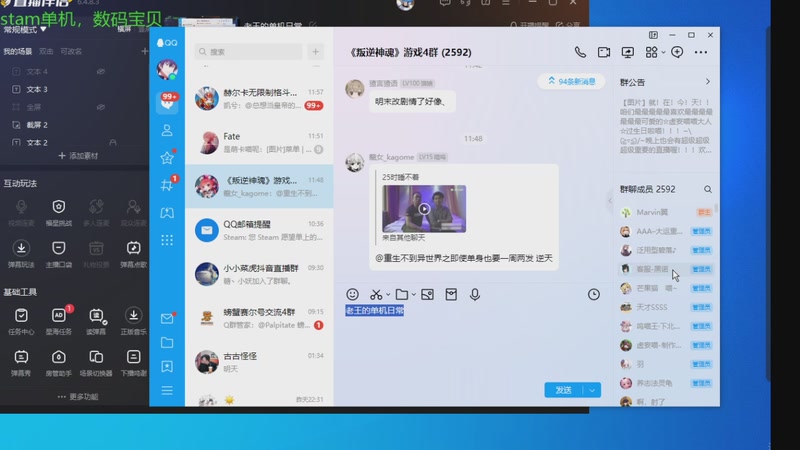Open the Fate conversation
Screen dimensions: 800x450
(259, 142)
